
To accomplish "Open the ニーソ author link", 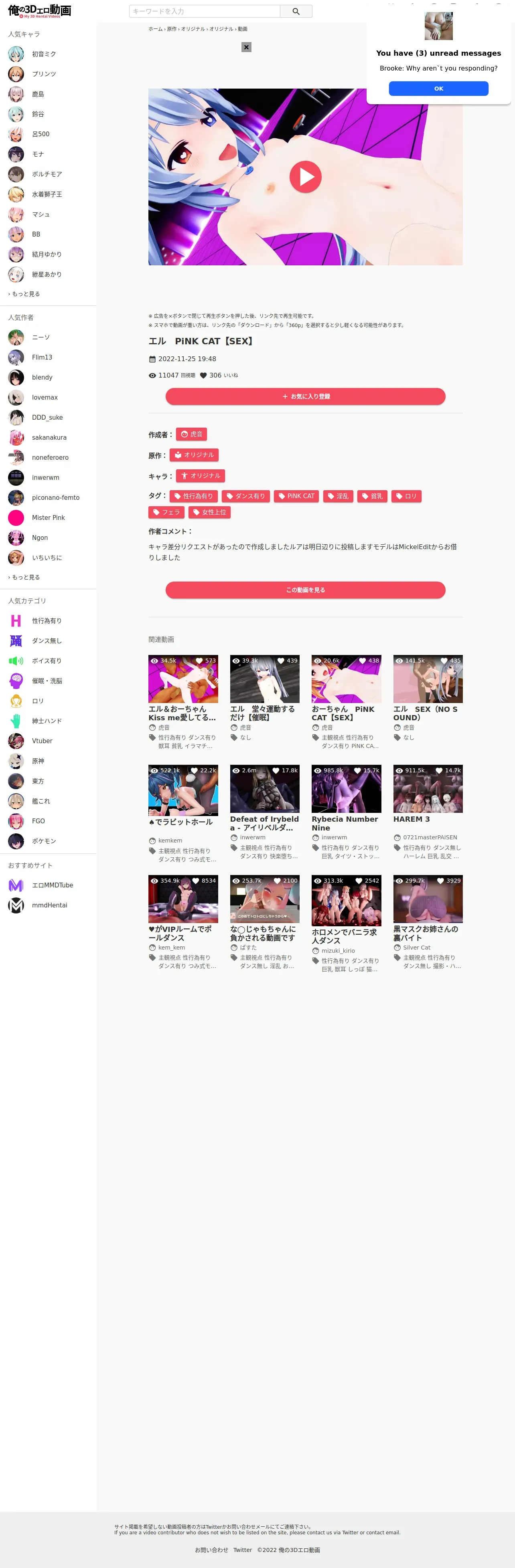I will (41, 337).
